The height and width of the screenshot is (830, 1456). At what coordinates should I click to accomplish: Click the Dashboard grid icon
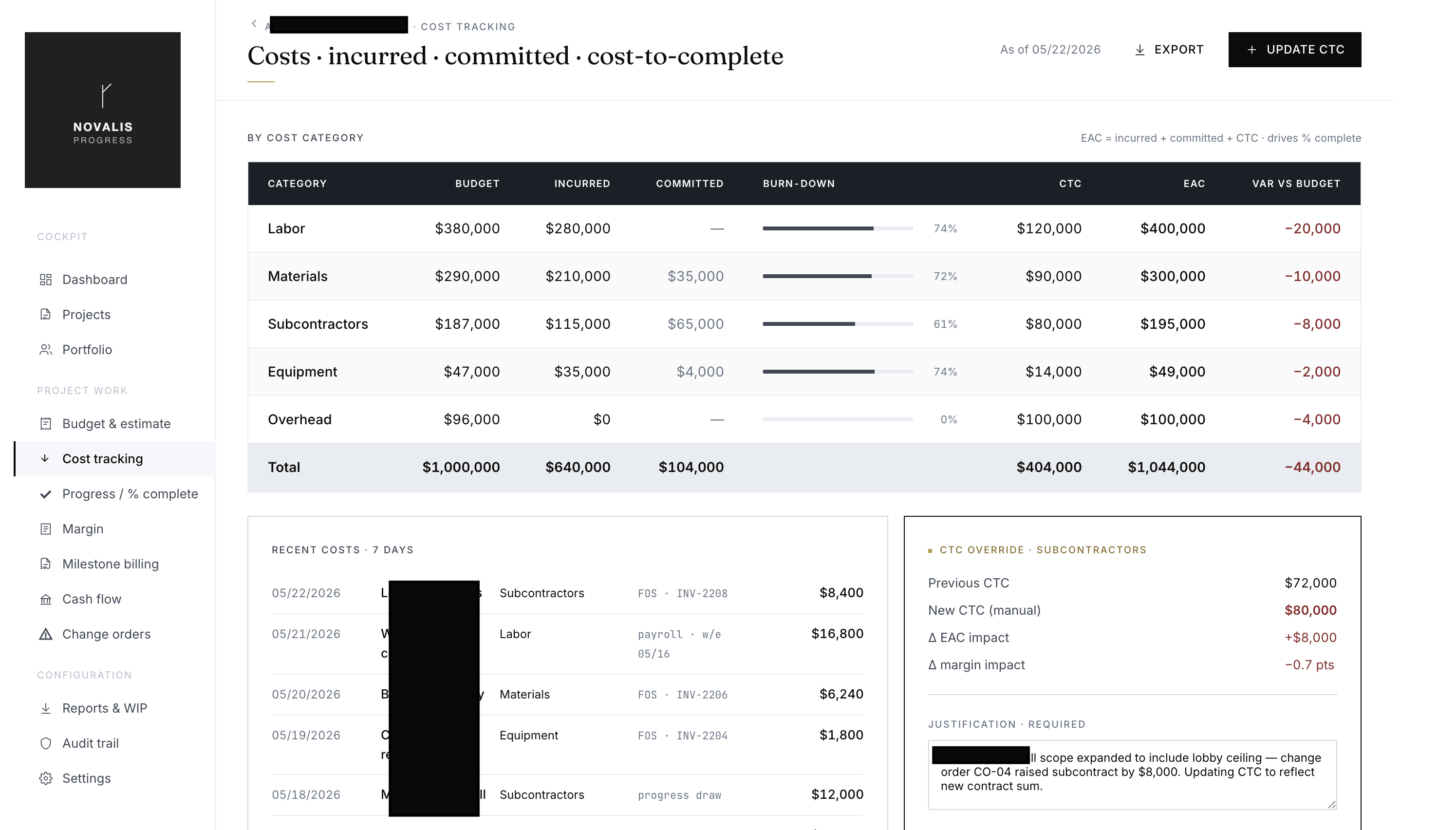coord(46,279)
